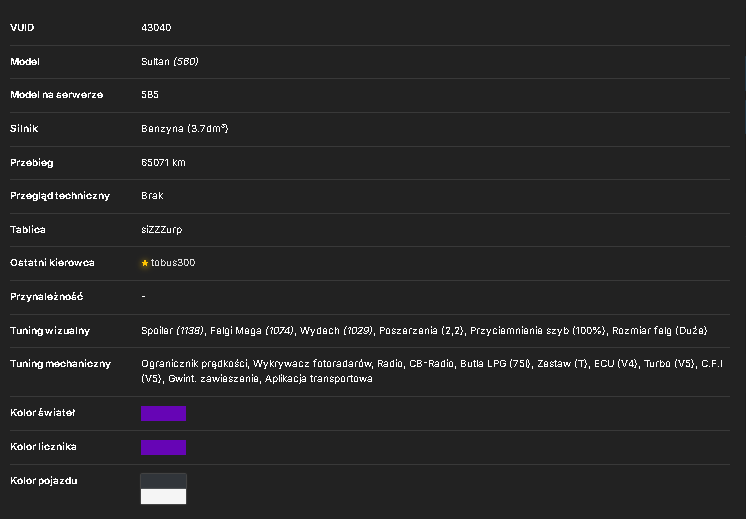Click the VUID value 43040
746x519 pixels.
[x=156, y=28]
